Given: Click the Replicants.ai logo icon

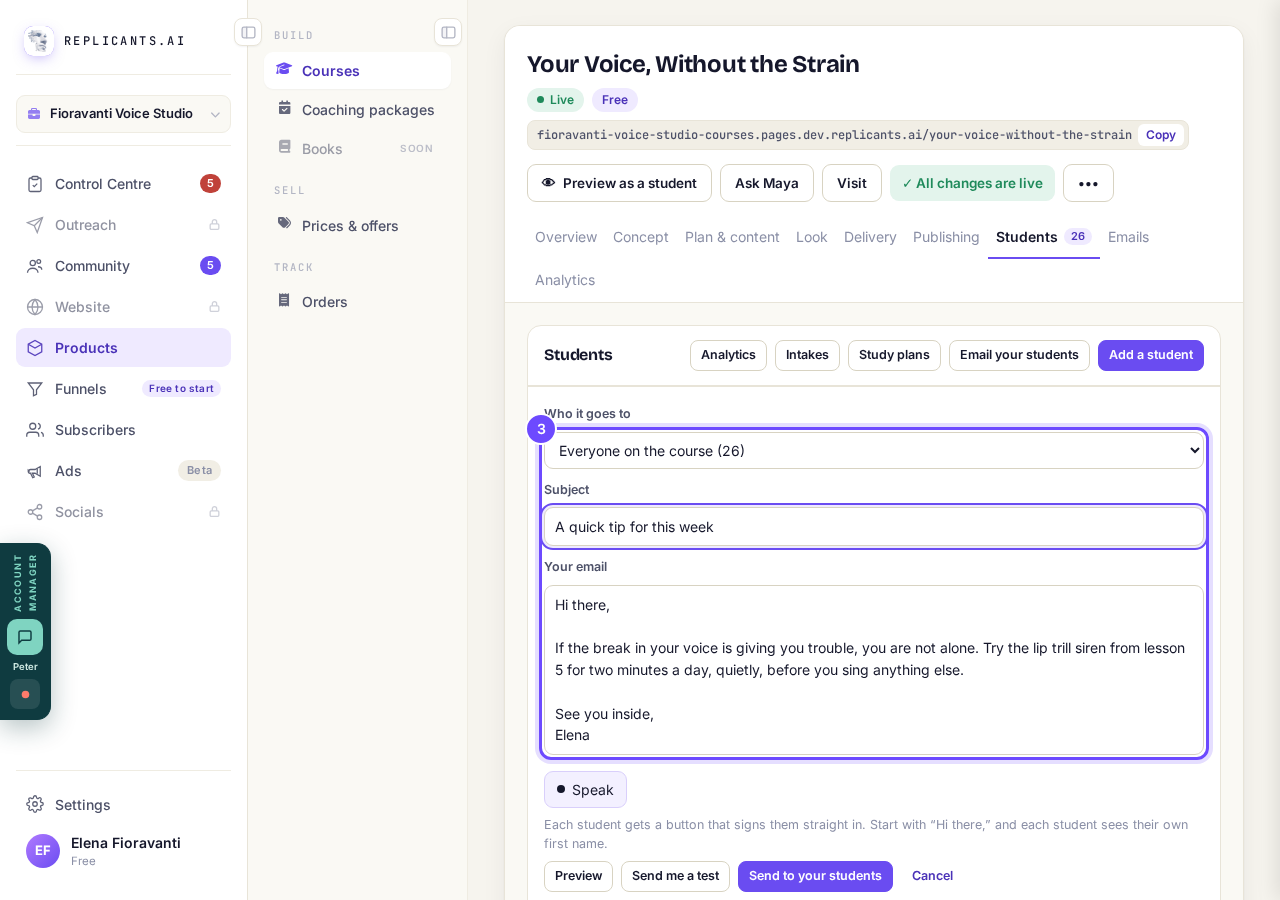Looking at the screenshot, I should (x=39, y=41).
